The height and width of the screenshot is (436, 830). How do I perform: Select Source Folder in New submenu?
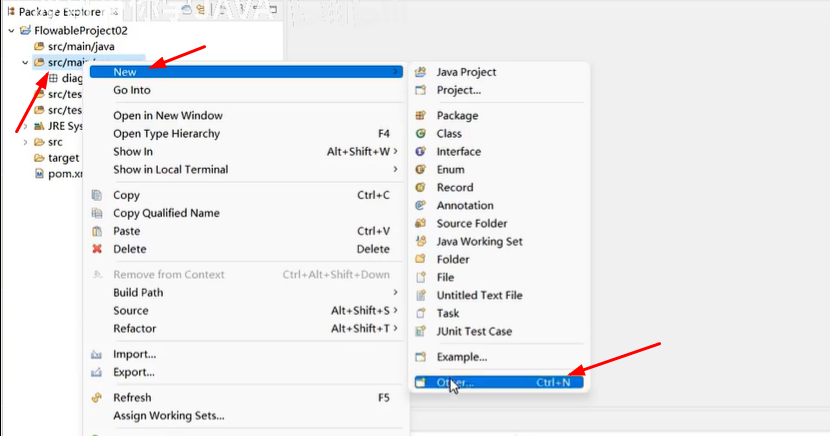point(471,223)
